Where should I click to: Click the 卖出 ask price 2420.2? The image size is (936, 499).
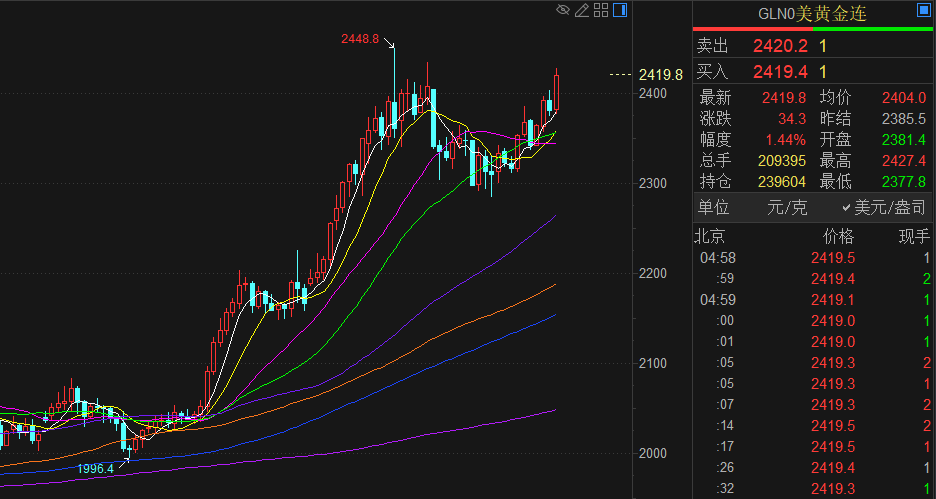[x=781, y=45]
